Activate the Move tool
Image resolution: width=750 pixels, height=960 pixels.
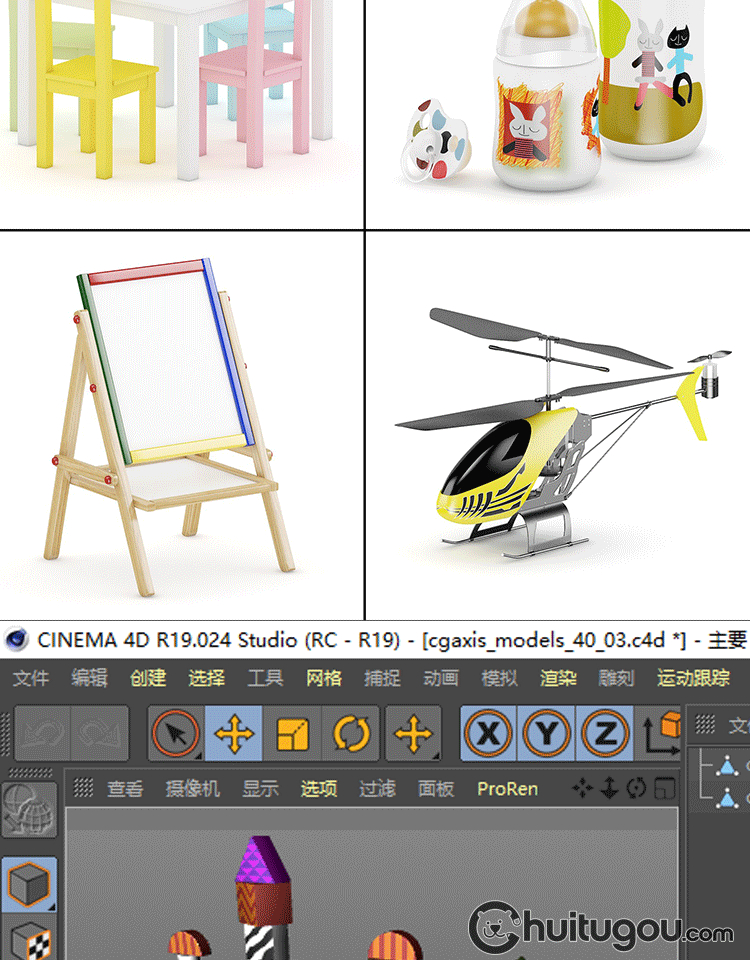pyautogui.click(x=233, y=733)
